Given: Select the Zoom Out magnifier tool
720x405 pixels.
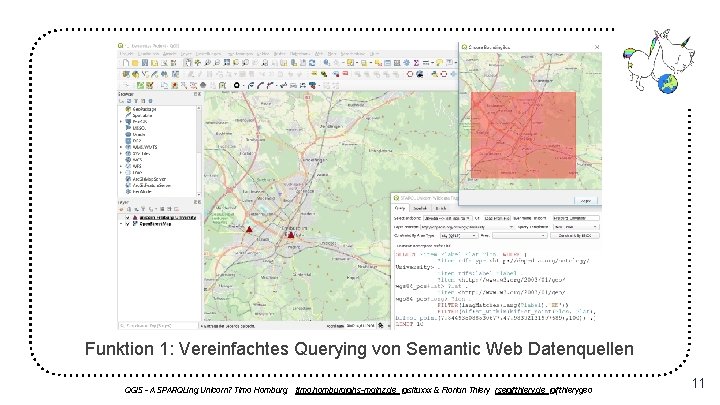Looking at the screenshot, I should (x=217, y=62).
